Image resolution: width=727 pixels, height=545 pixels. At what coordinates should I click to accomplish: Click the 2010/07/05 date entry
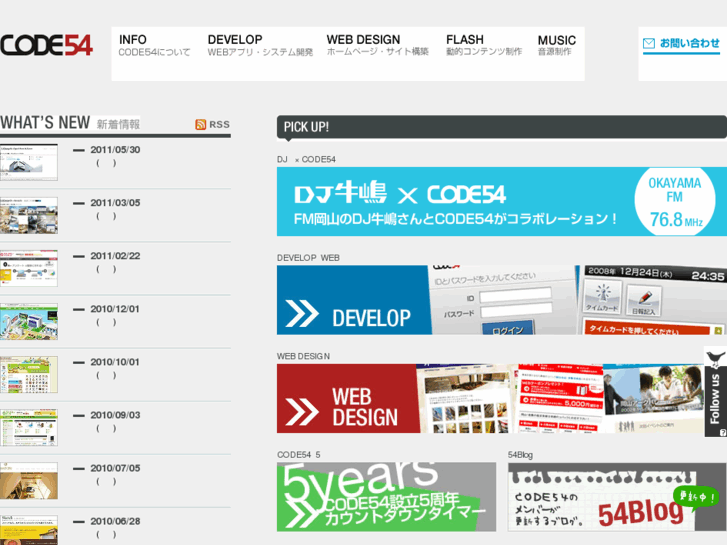(x=115, y=468)
